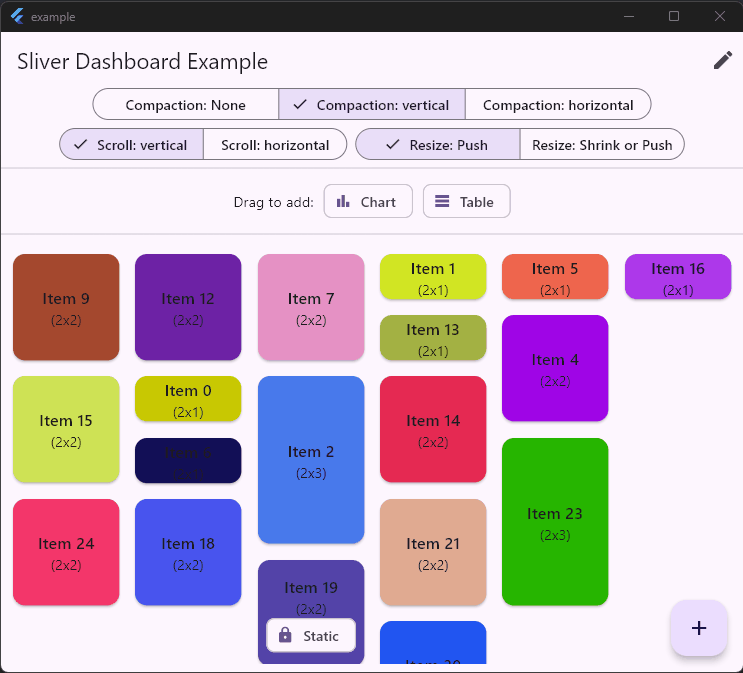Select the mustard Item 0 tile
The width and height of the screenshot is (743, 673).
tap(188, 399)
